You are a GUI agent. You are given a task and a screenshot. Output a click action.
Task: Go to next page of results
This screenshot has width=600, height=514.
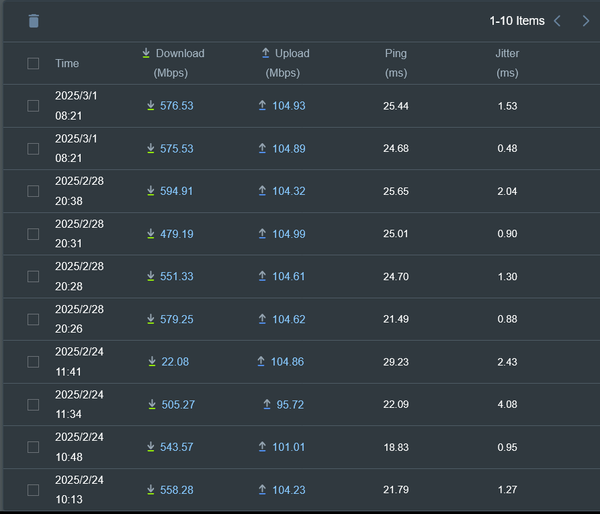(x=585, y=21)
